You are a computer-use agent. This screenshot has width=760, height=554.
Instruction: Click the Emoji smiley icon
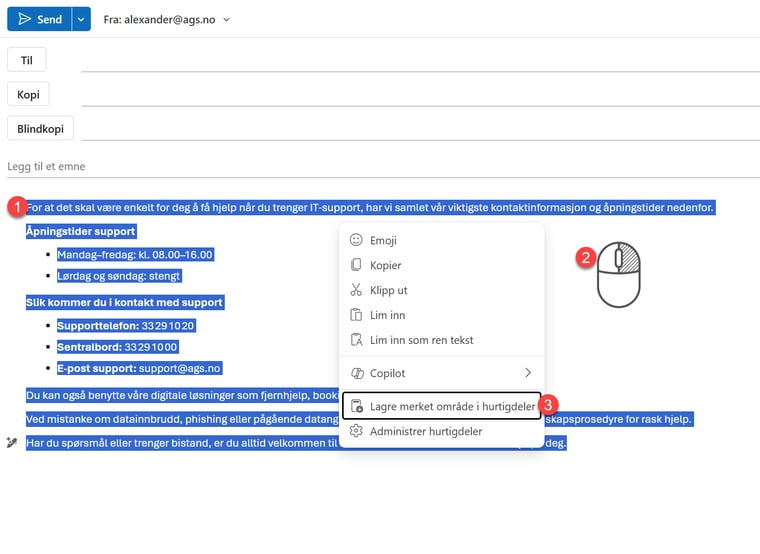coord(356,240)
